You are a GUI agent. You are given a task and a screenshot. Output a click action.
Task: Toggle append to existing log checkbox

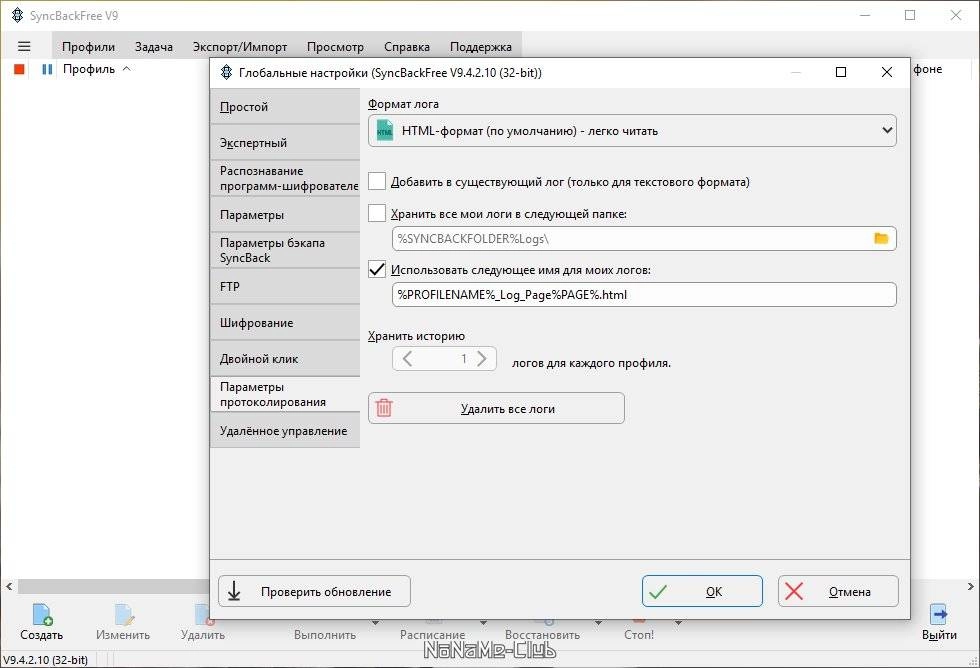click(x=377, y=181)
